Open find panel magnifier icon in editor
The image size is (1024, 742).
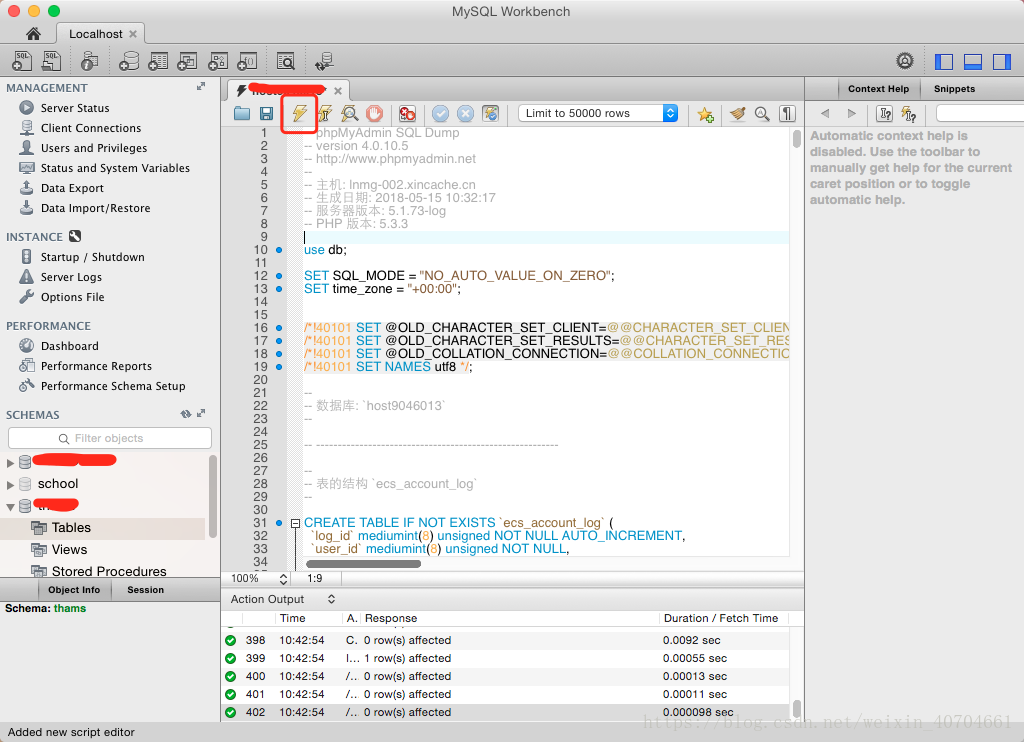[762, 114]
